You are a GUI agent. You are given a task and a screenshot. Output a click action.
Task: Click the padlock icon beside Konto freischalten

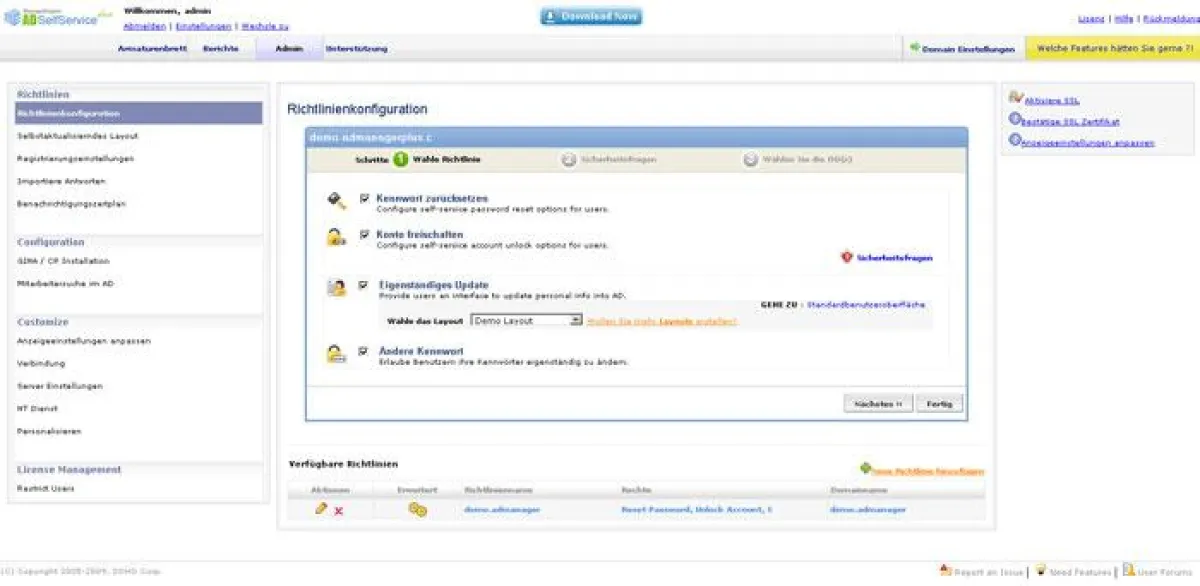336,237
